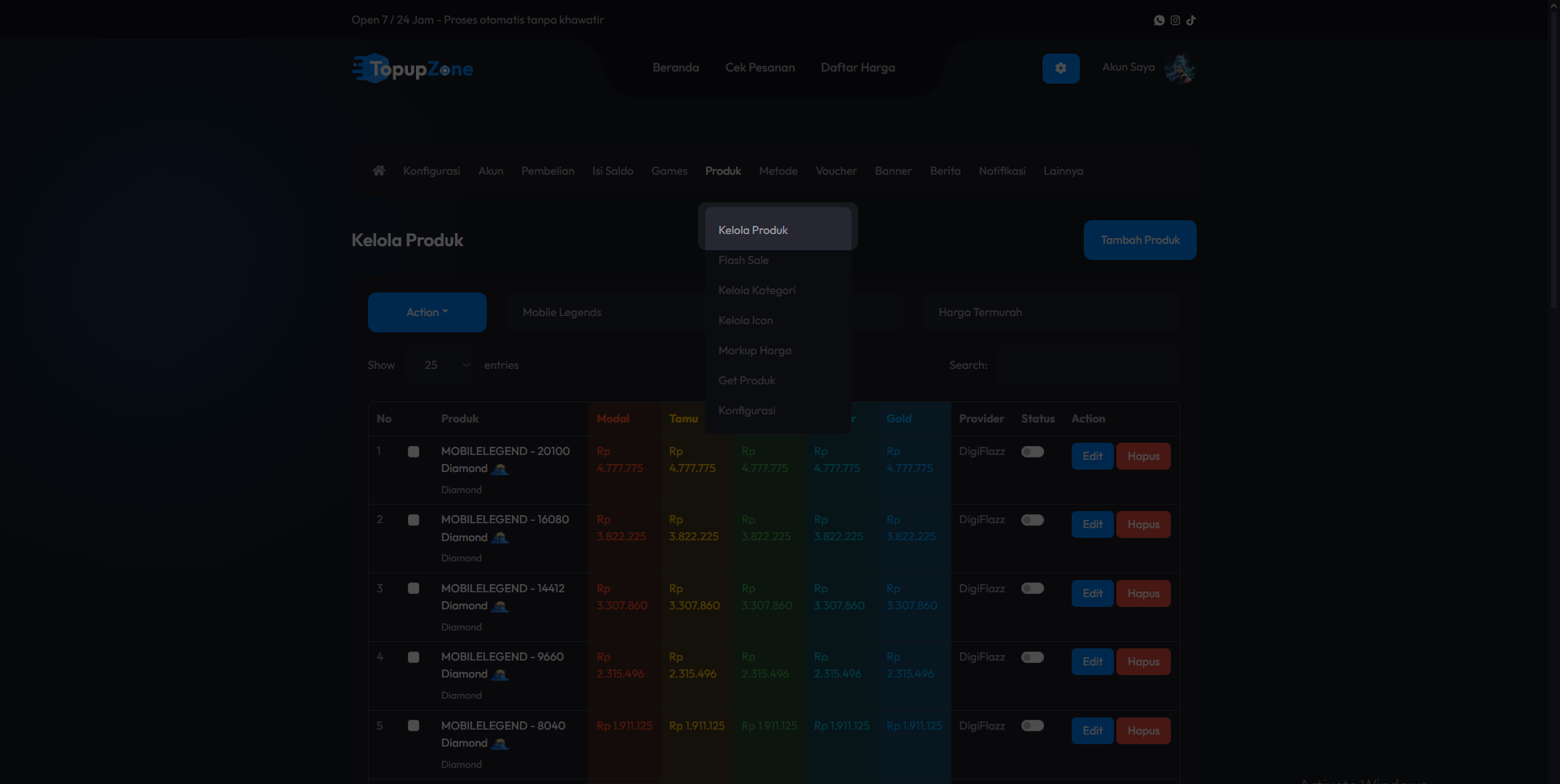Image resolution: width=1560 pixels, height=784 pixels.
Task: Open the Action dropdown button
Action: [x=427, y=312]
